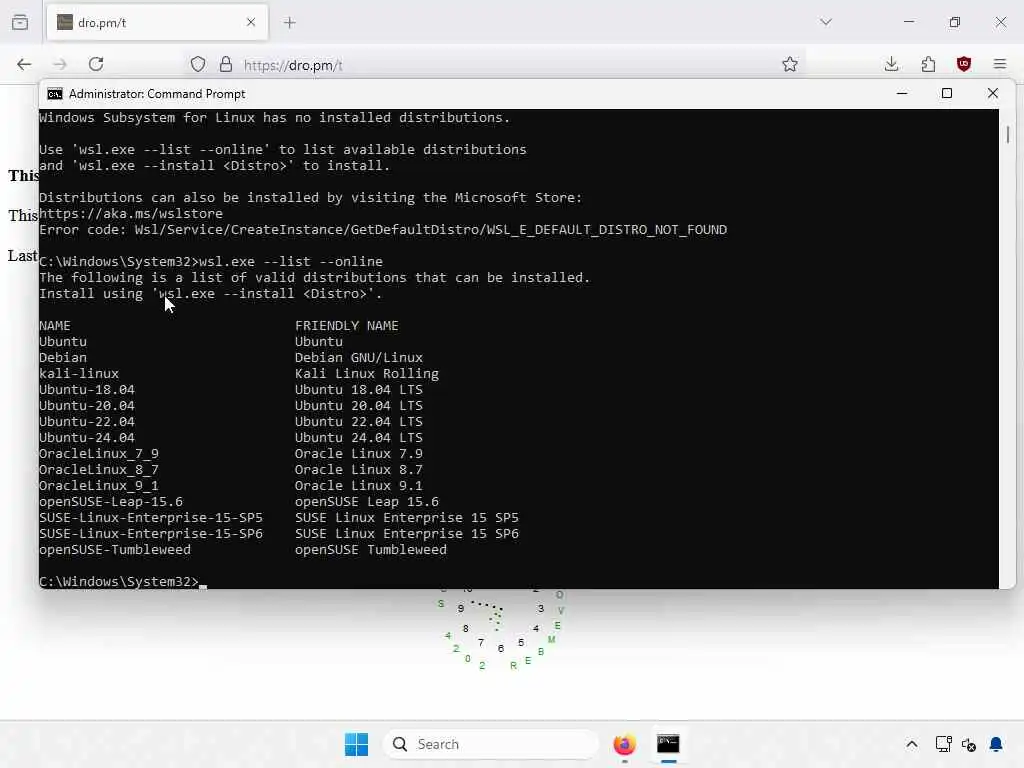Click the display tray icon

point(943,744)
